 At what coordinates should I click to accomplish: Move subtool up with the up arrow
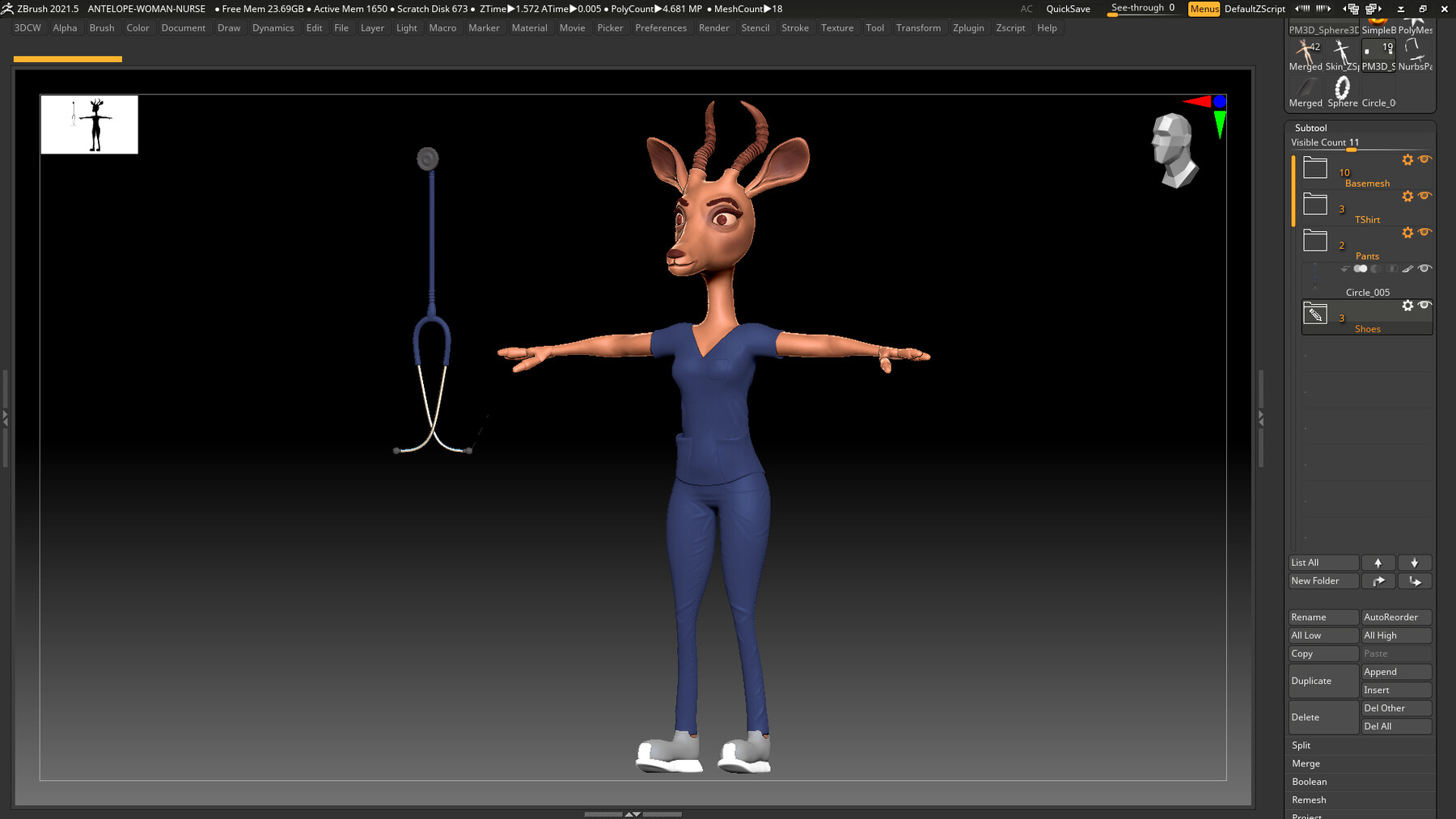coord(1378,563)
